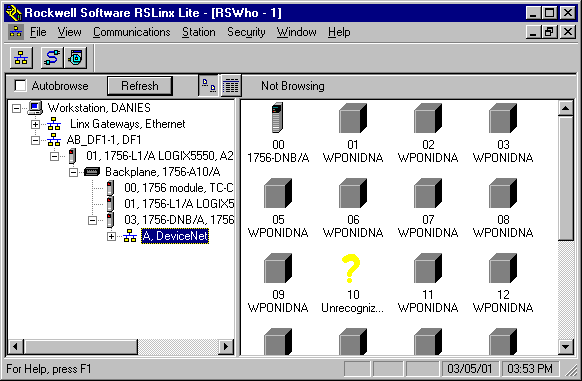Viewport: 582px width, 381px height.
Task: Open the File menu
Action: (x=38, y=32)
